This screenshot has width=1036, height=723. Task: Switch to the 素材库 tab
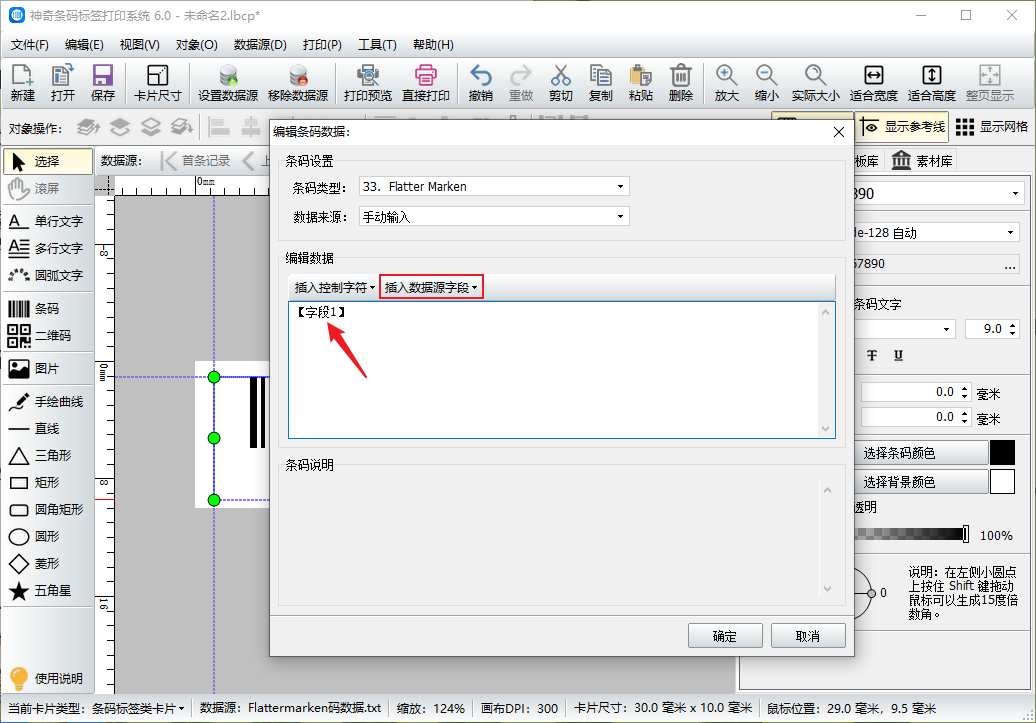922,161
